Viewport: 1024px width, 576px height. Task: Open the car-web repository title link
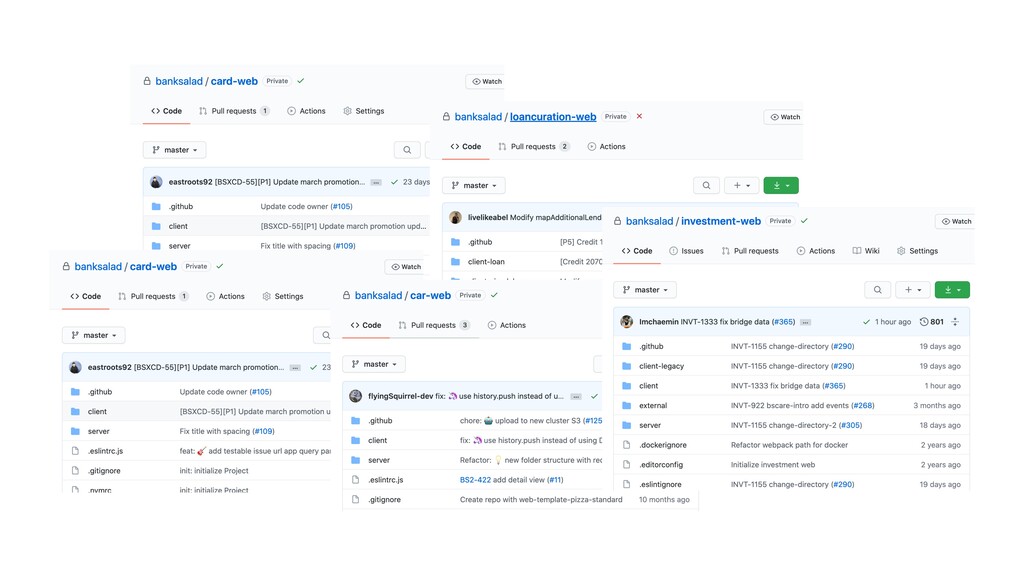coord(430,295)
